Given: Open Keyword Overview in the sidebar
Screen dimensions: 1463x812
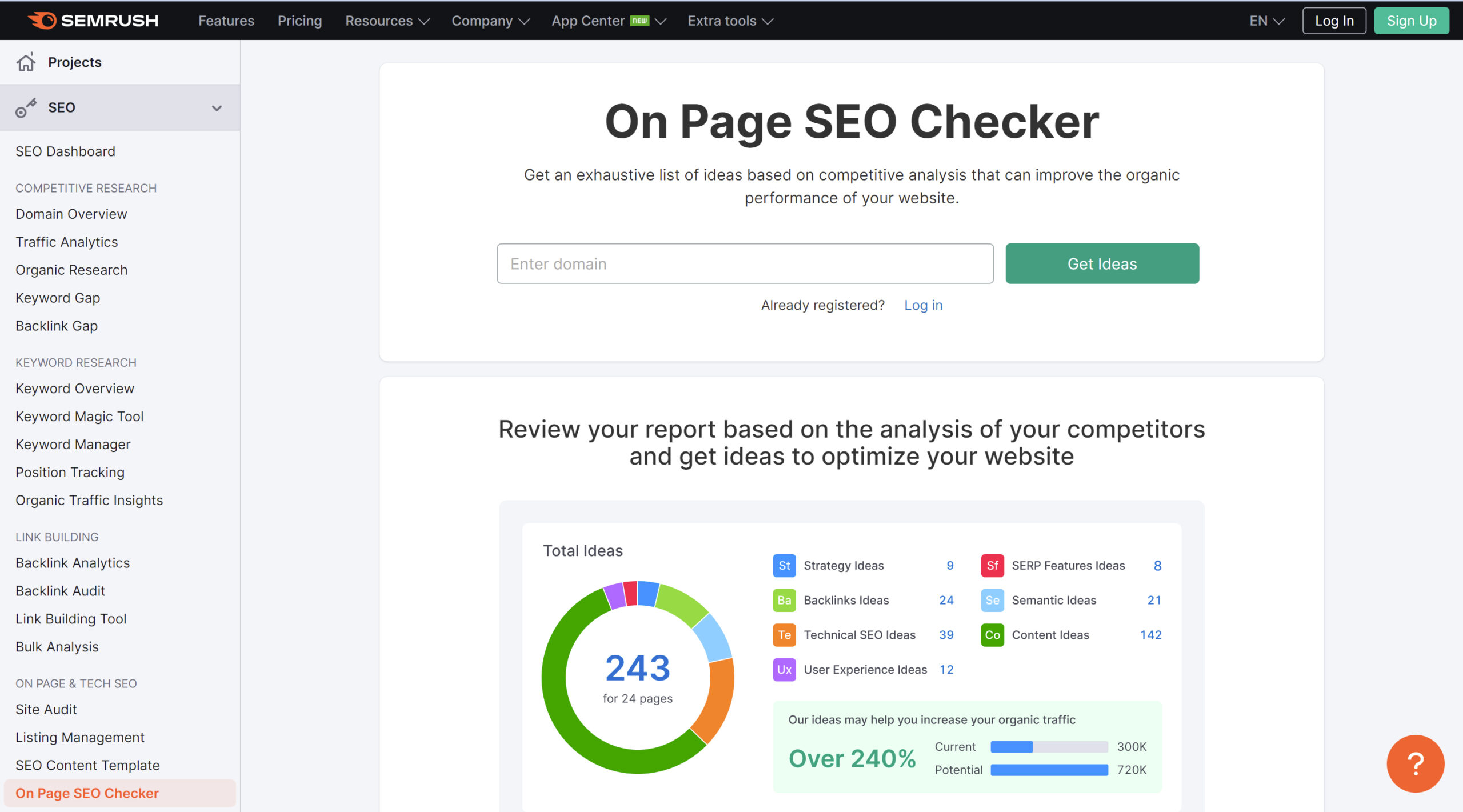Looking at the screenshot, I should tap(75, 389).
